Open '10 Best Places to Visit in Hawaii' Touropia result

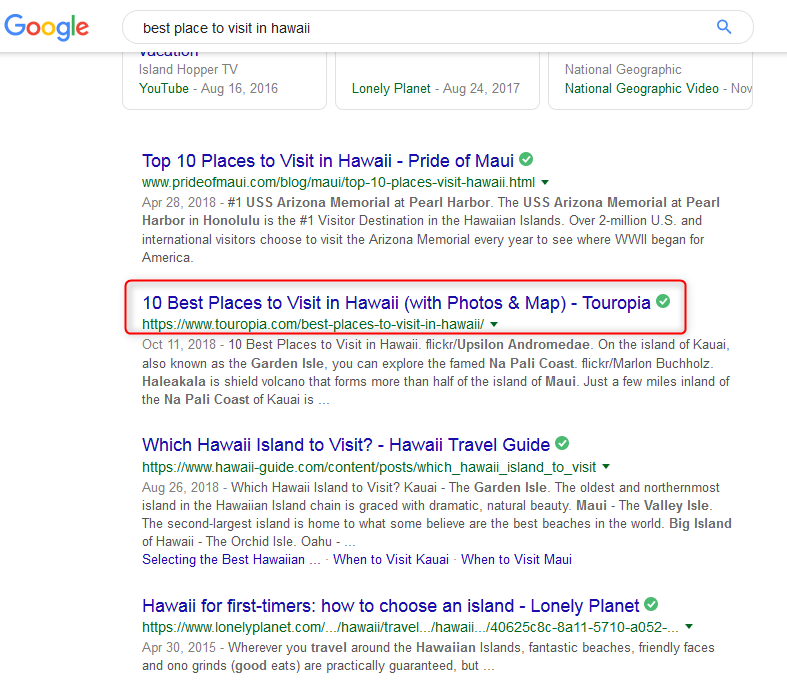(396, 303)
